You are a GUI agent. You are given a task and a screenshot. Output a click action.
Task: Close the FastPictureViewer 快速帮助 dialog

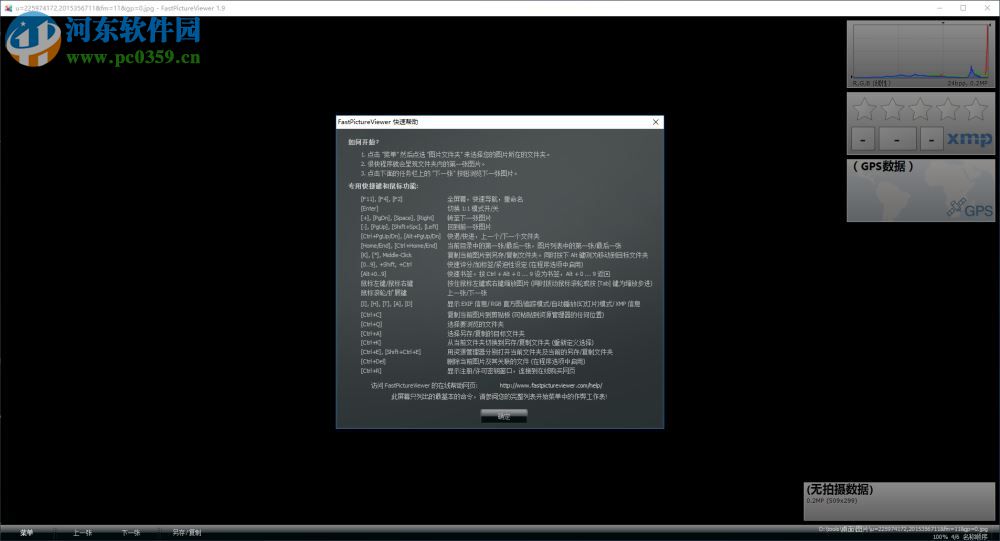pos(656,122)
